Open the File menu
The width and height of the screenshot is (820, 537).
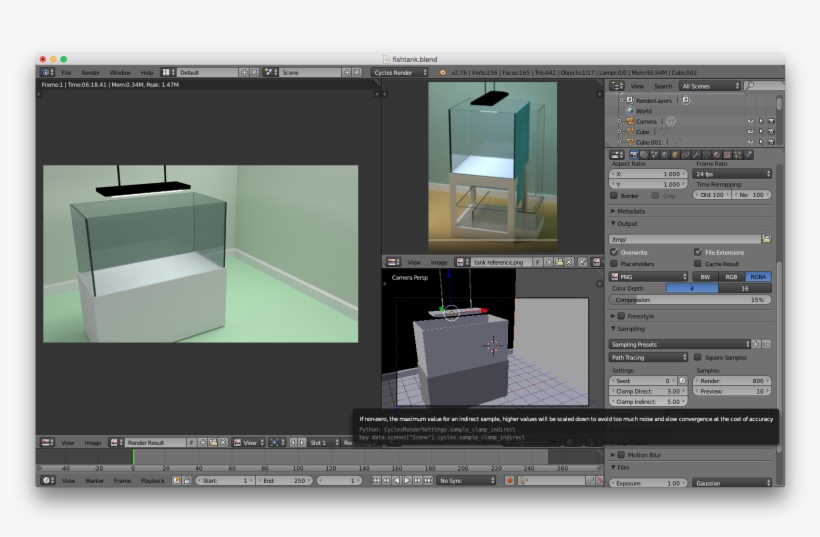(x=66, y=72)
